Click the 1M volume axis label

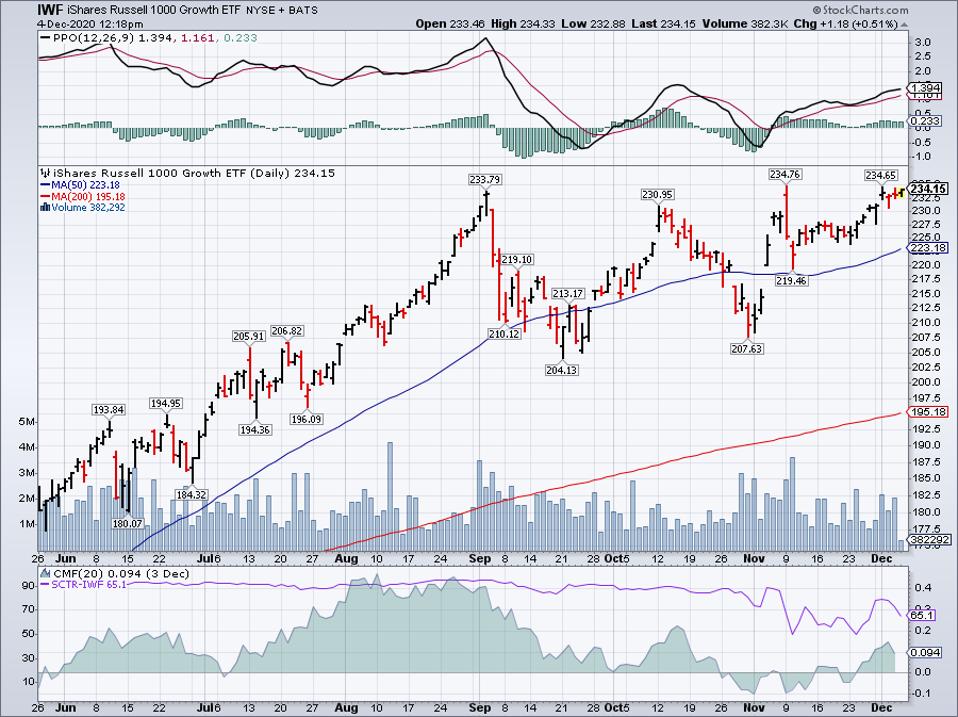tap(29, 523)
